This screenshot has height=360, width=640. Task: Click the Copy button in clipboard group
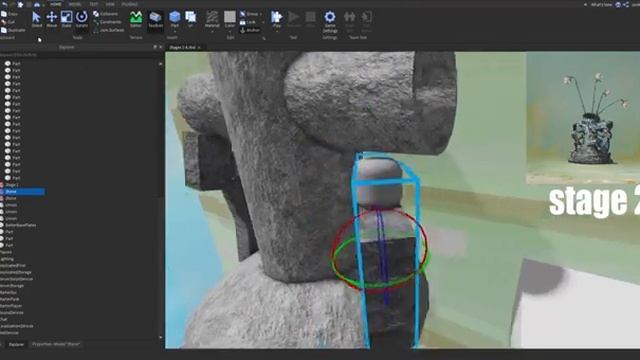(10, 14)
